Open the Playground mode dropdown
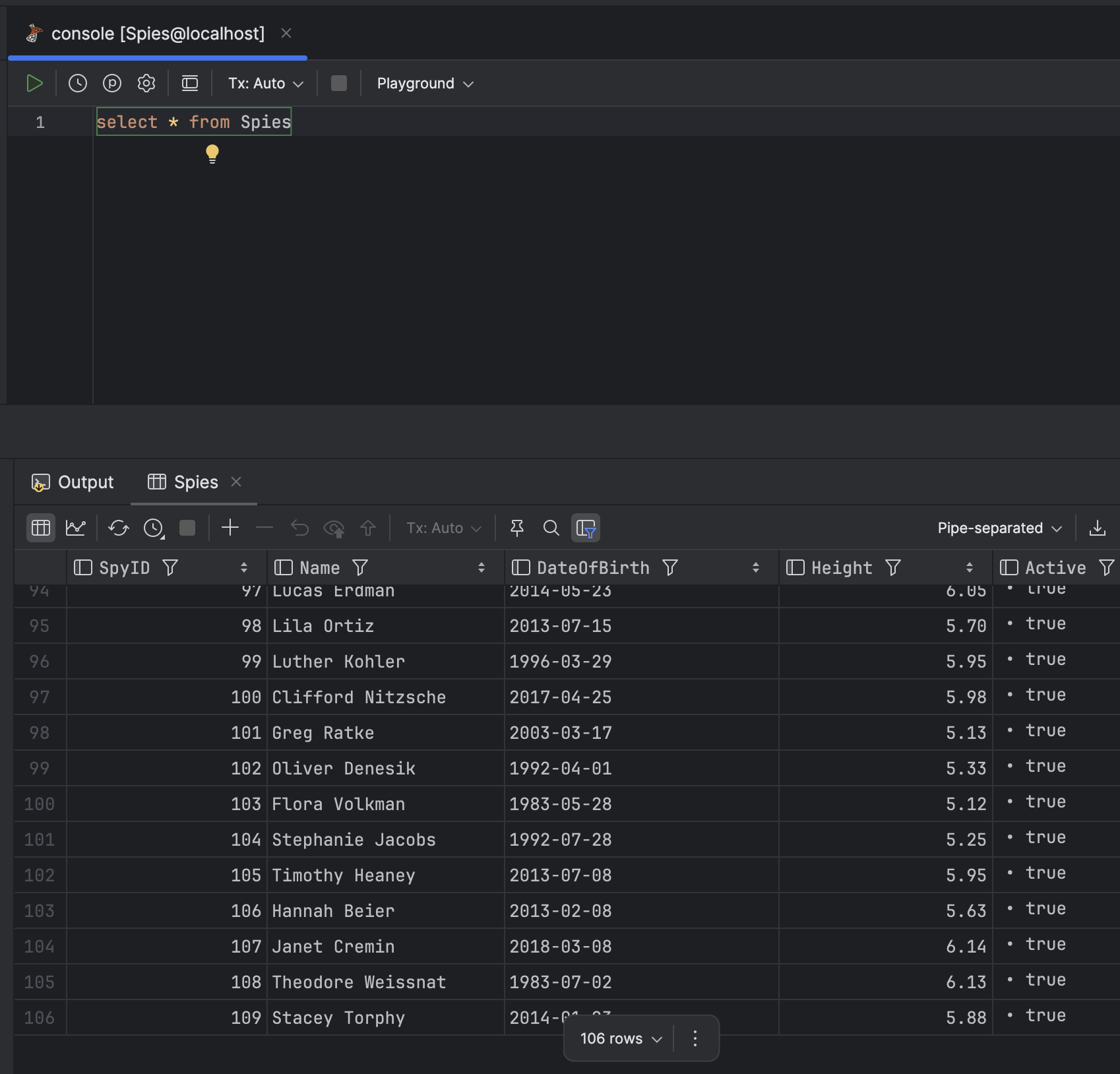The width and height of the screenshot is (1120, 1074). point(425,84)
